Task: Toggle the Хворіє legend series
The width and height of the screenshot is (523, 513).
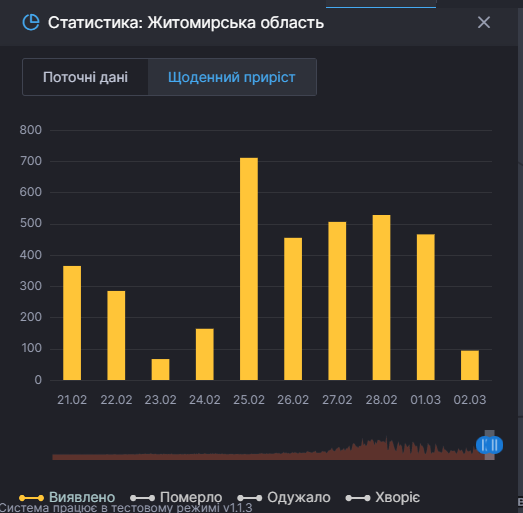Action: 383,497
